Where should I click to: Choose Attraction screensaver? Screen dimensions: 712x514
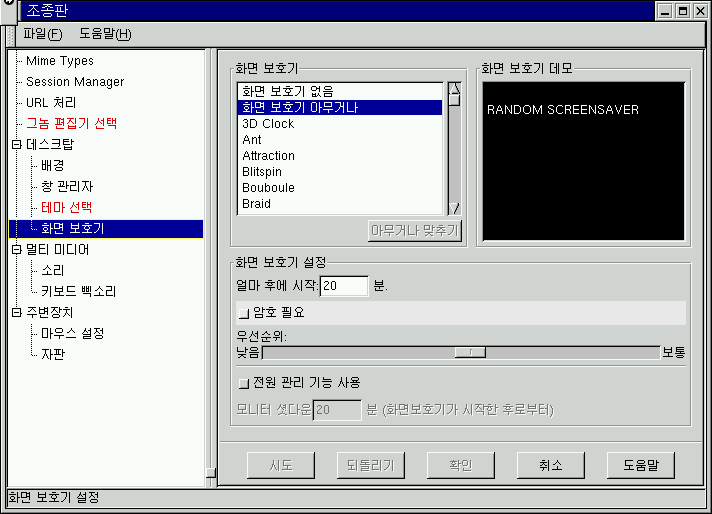(340, 156)
